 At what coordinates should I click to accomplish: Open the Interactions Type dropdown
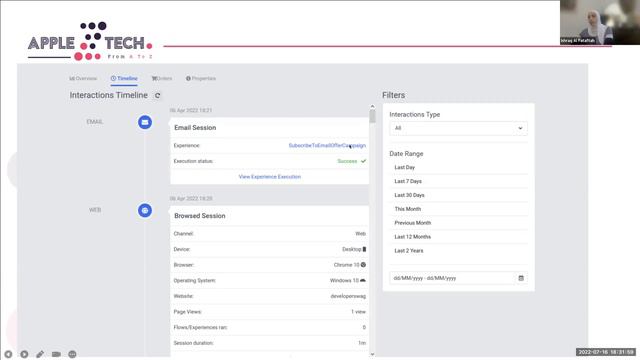(458, 128)
